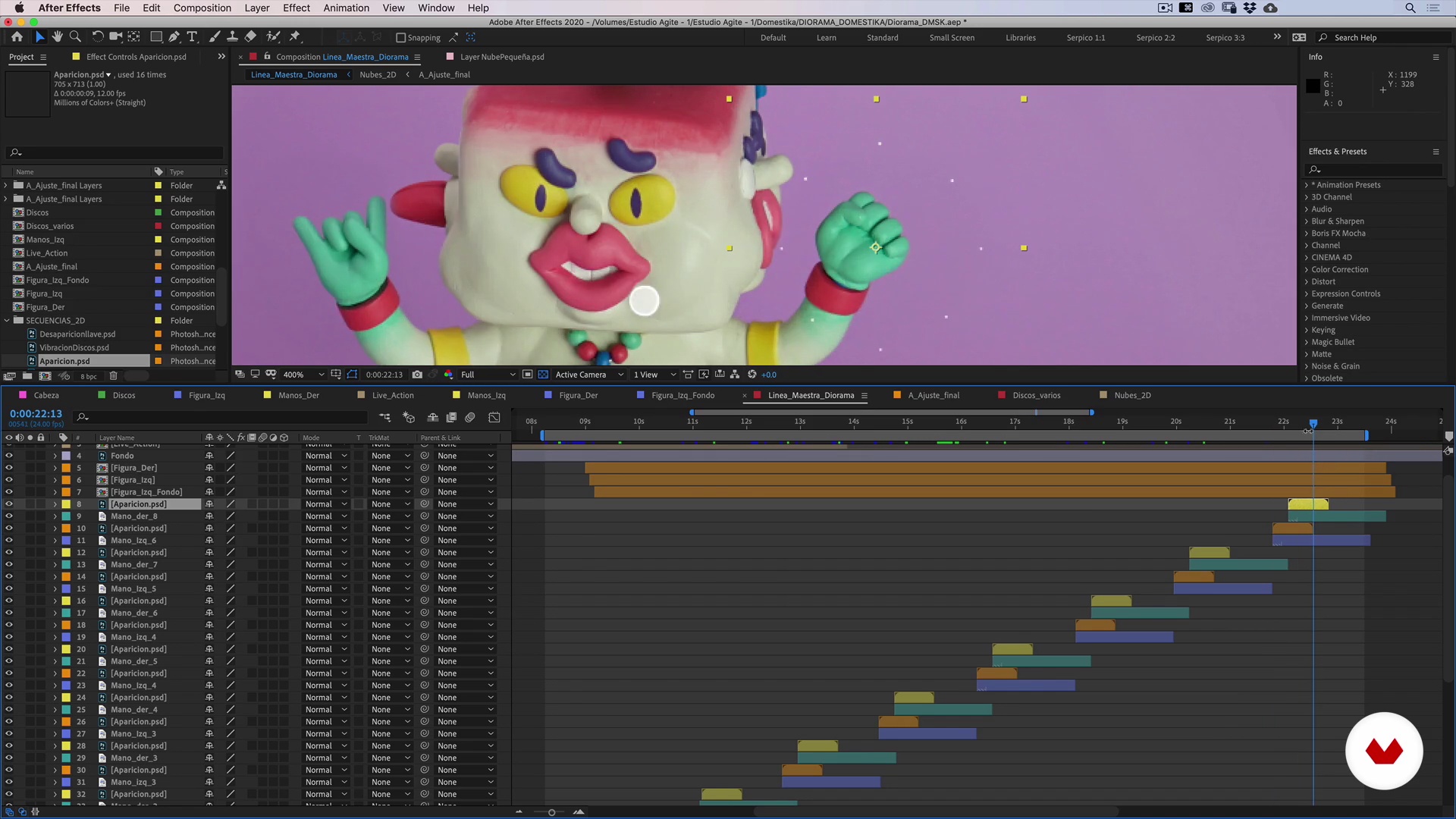1456x819 pixels.
Task: Toggle Frame Blending for the composition
Action: click(x=451, y=417)
